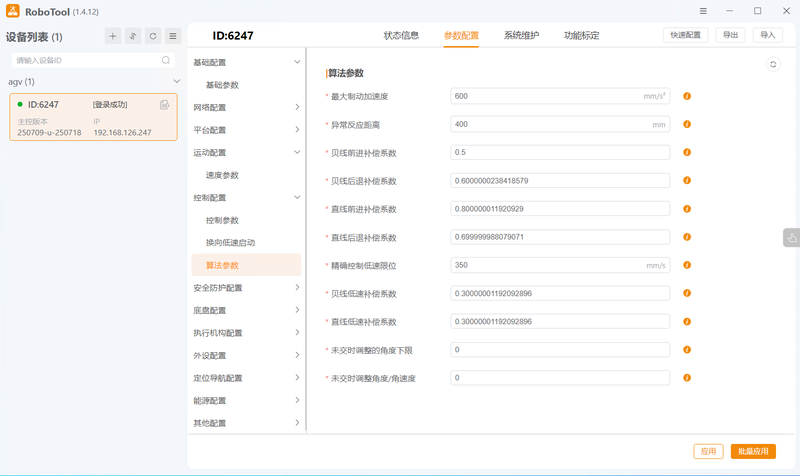
Task: Refresh the device list
Action: 153,36
